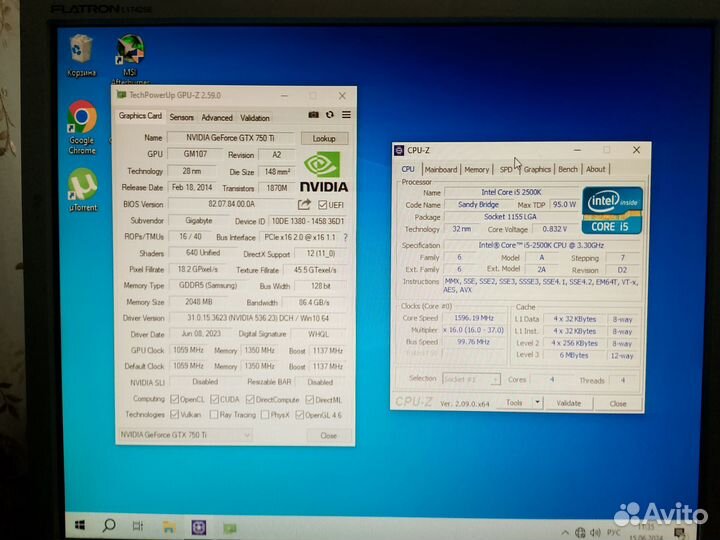Toggle the OpenGL 4.6 checkbox

[299, 415]
